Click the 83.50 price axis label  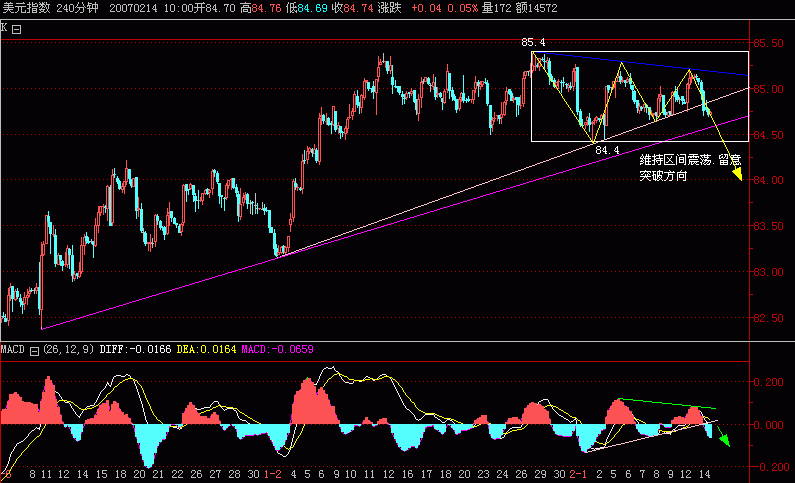click(768, 226)
